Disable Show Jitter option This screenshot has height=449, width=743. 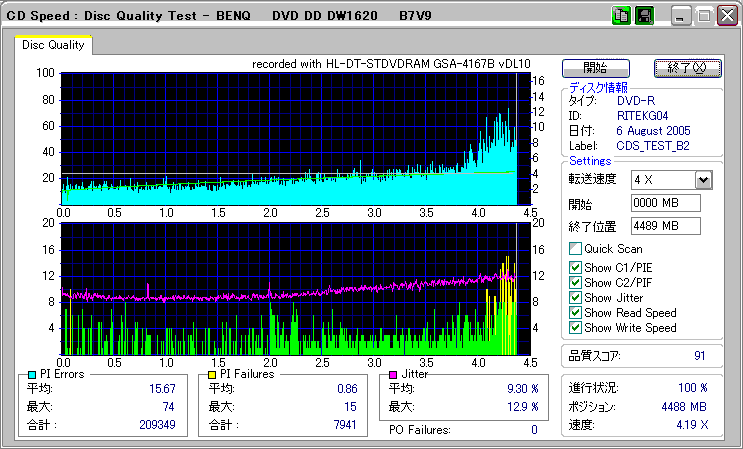(575, 298)
